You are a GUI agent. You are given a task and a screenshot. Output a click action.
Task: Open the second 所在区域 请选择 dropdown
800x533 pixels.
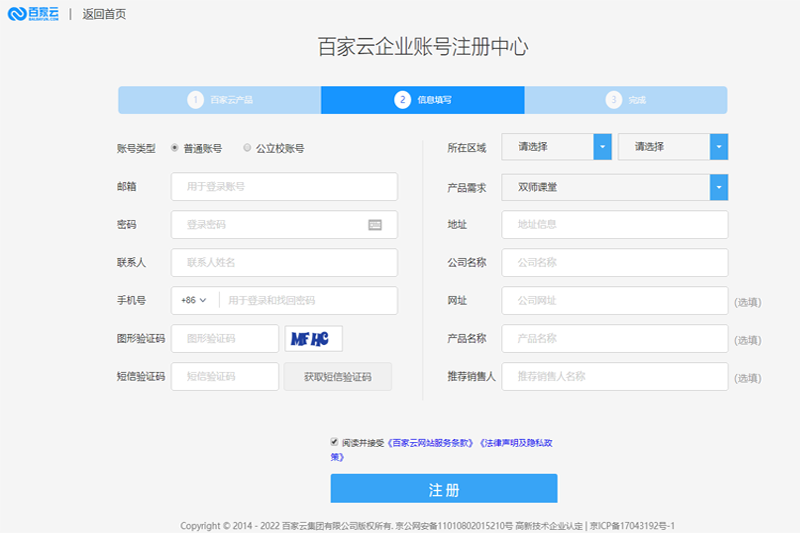tap(673, 147)
